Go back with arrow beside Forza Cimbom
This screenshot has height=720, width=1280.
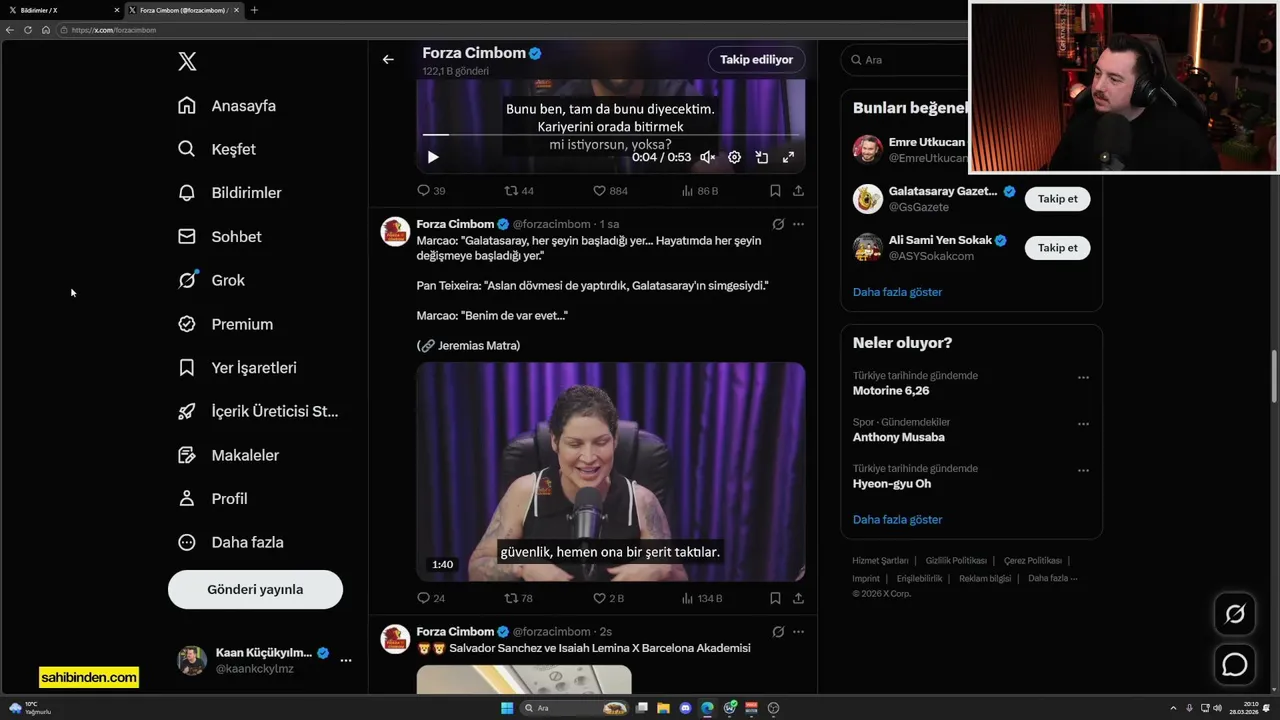coord(388,59)
